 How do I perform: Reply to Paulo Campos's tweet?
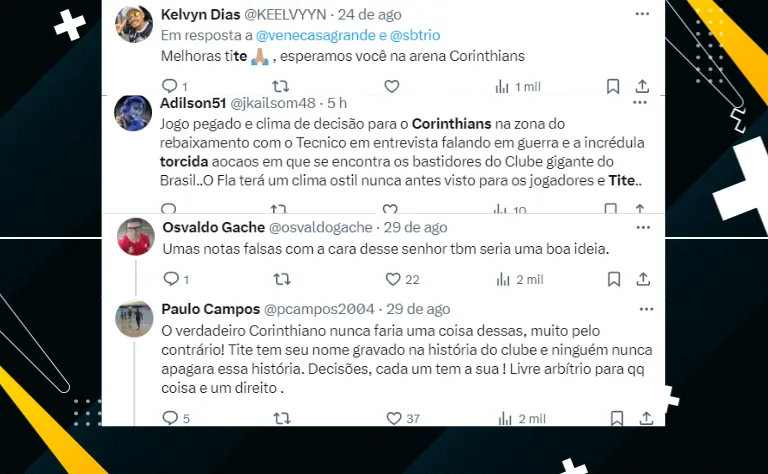[170, 418]
